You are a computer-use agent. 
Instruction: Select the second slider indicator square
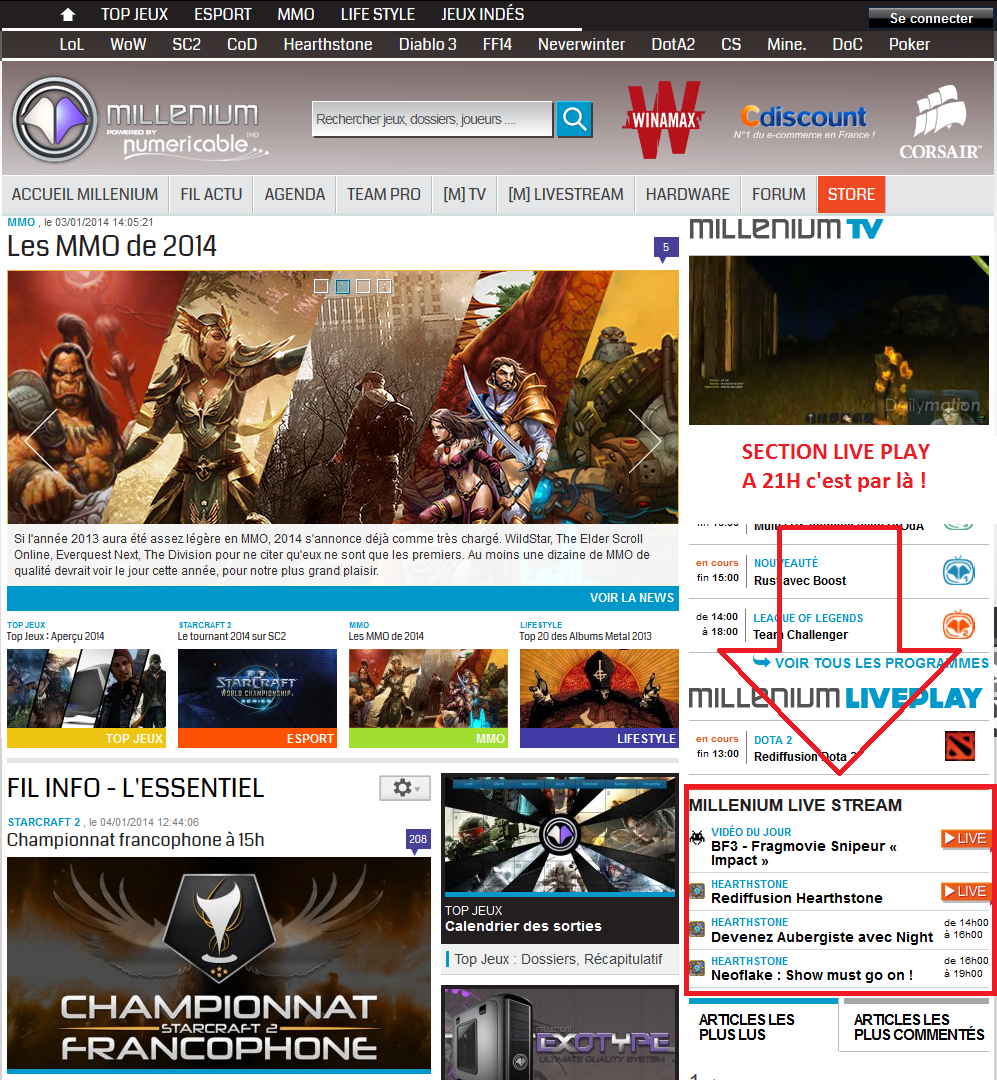pyautogui.click(x=342, y=286)
